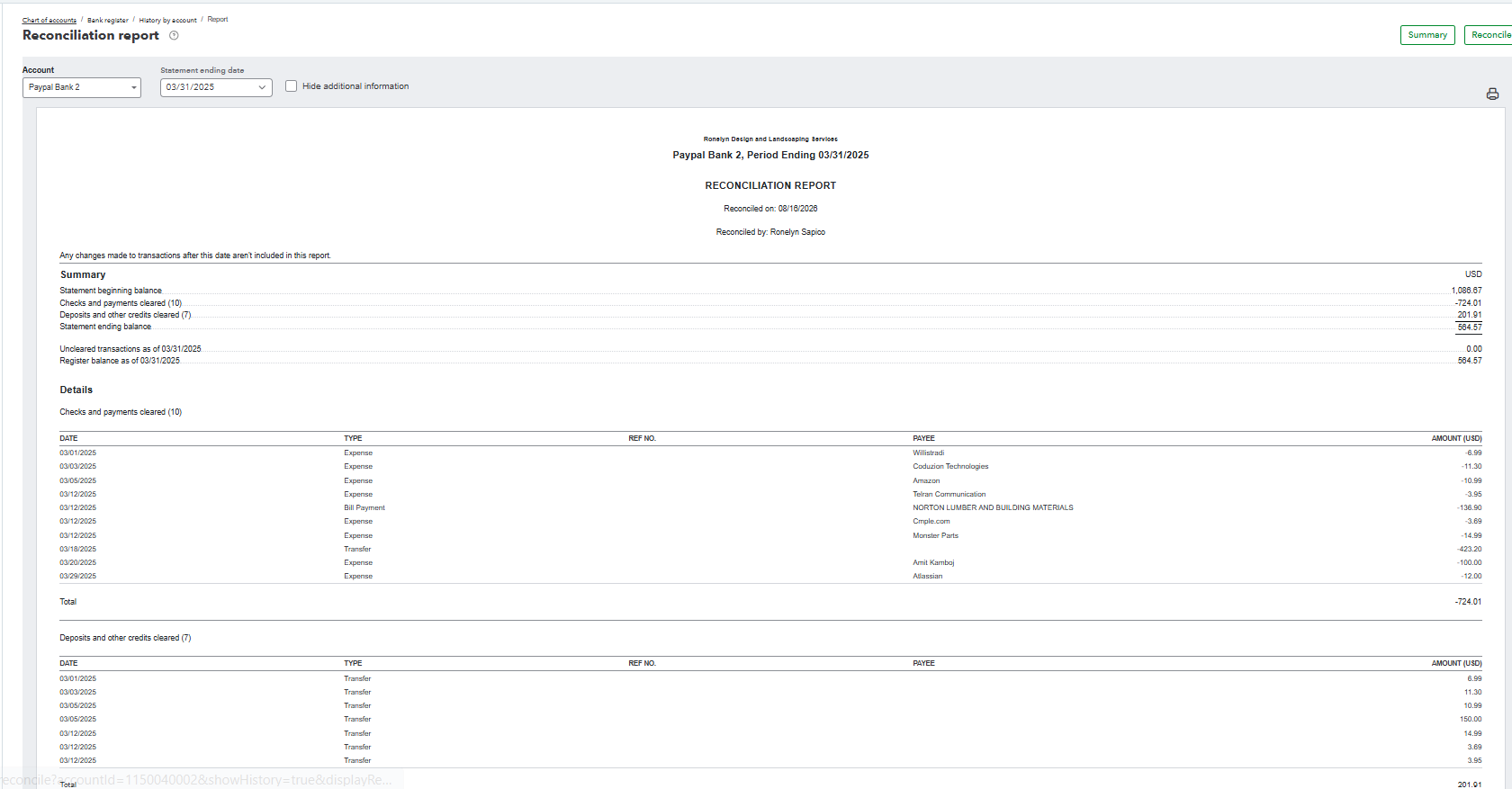This screenshot has width=1512, height=789.
Task: Select summary line Deposits and other credits cleared (7)
Action: pyautogui.click(x=125, y=315)
